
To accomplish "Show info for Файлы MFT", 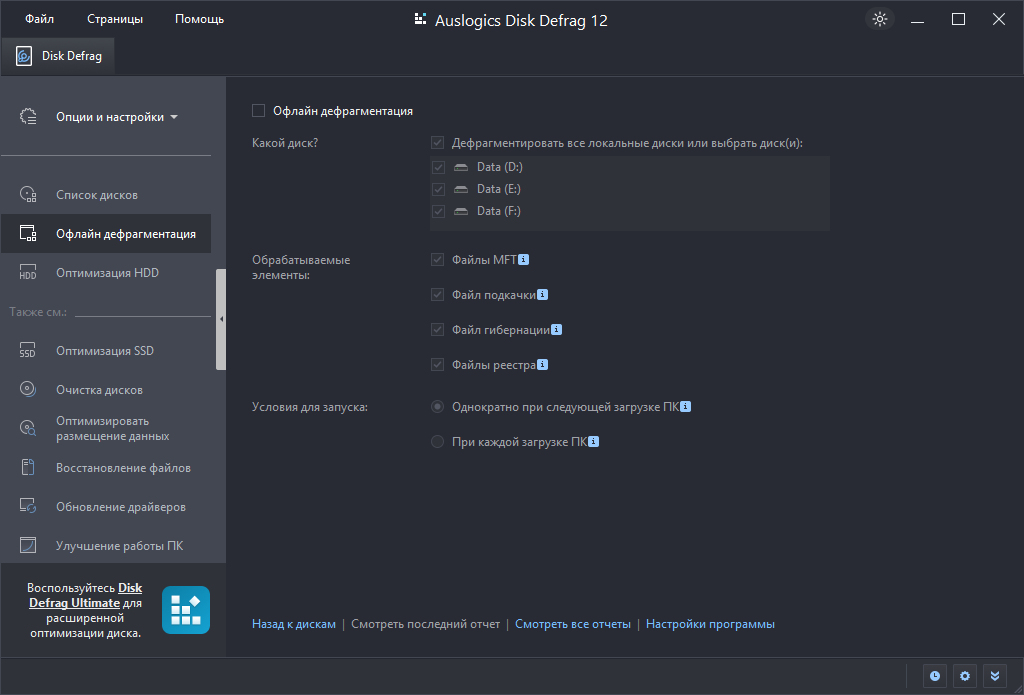I will [x=524, y=260].
